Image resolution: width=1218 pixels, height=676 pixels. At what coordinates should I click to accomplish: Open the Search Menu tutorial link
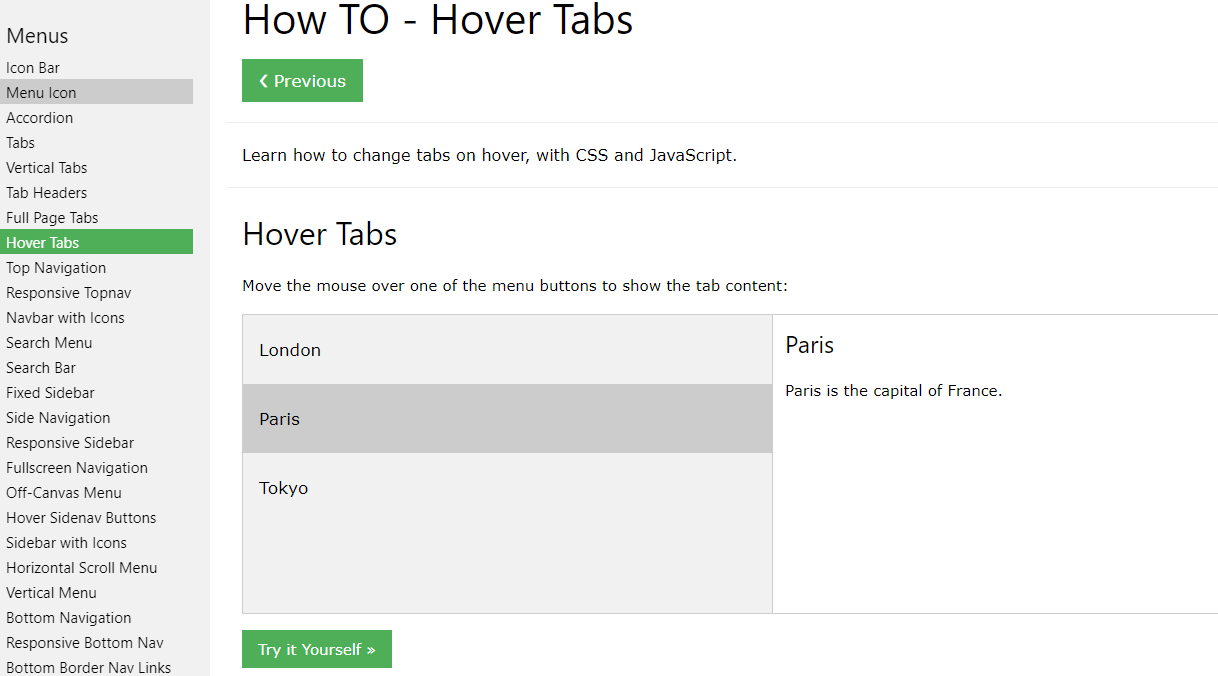[49, 342]
